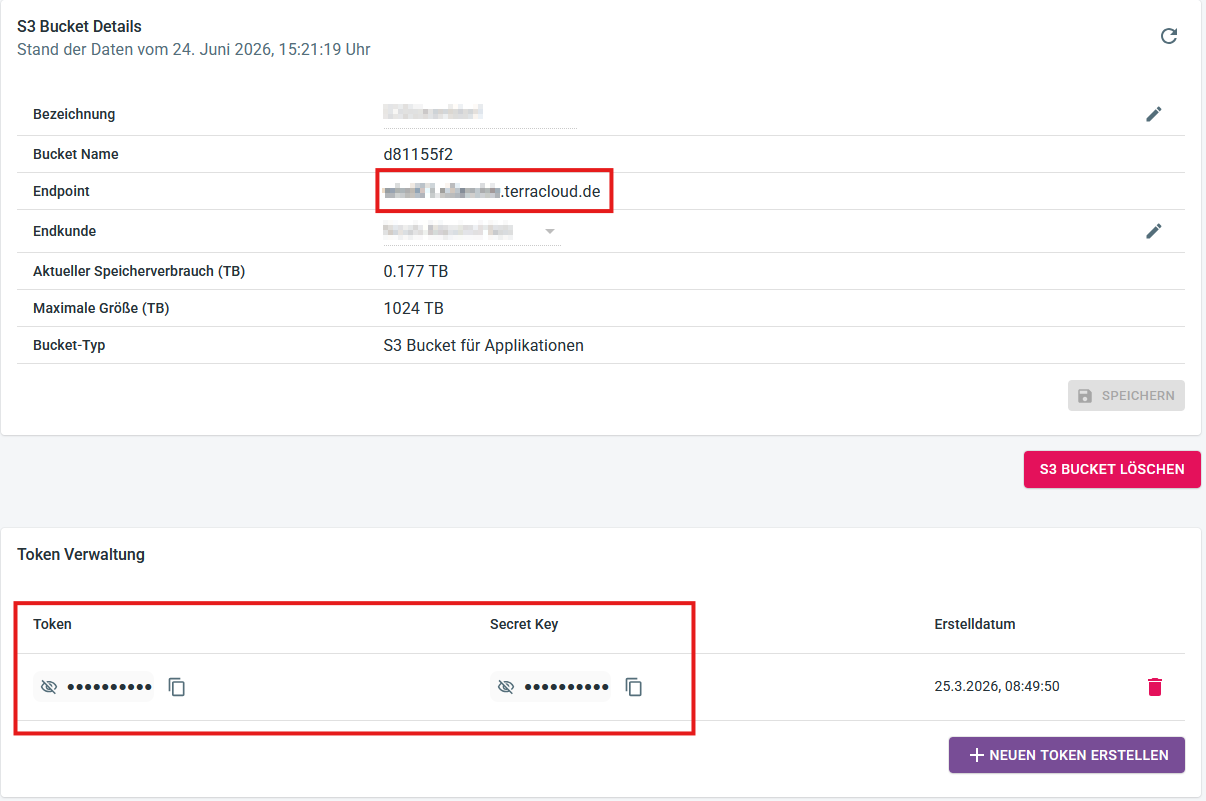Viewport: 1206px width, 801px height.
Task: Click the Stand der Daten timestamp
Action: 194,48
